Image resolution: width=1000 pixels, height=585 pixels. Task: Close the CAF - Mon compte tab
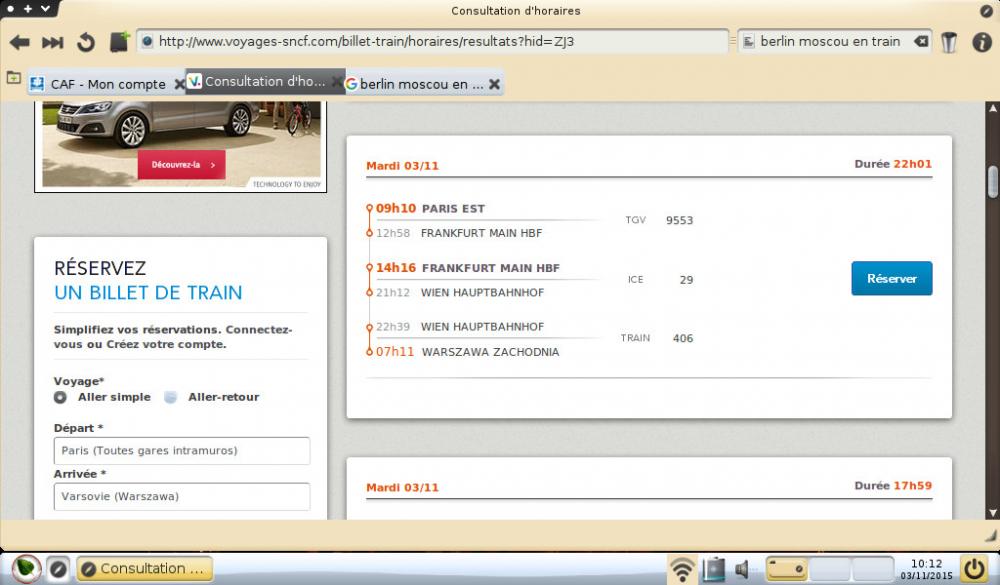tap(180, 84)
